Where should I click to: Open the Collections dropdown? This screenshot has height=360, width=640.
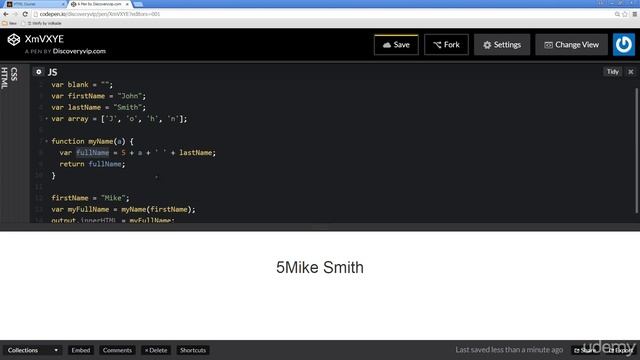[x=33, y=350]
